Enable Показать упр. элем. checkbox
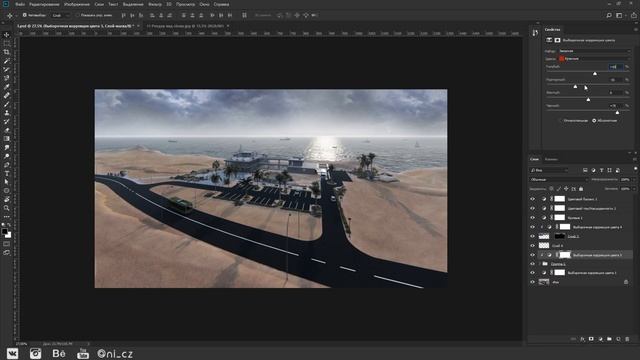The image size is (640, 360). click(78, 15)
